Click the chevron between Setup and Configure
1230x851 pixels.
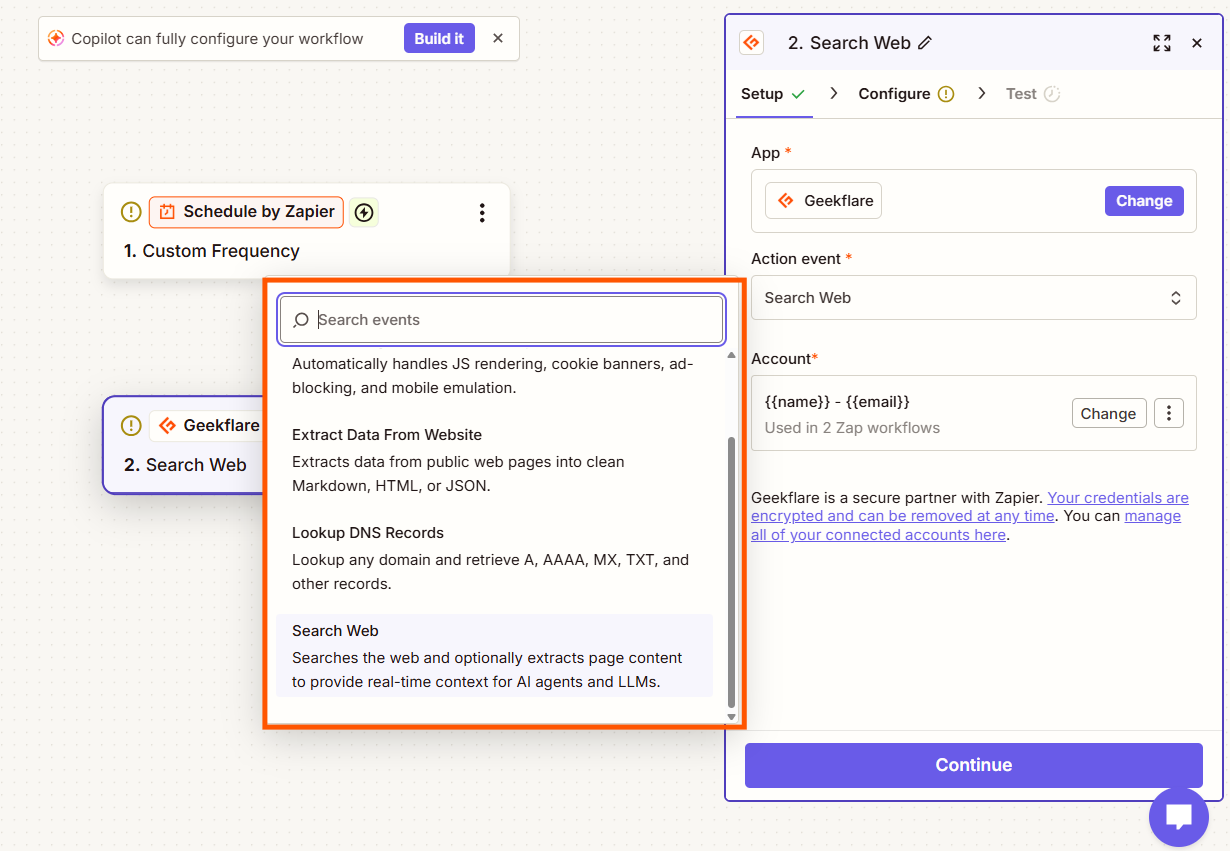pos(833,93)
